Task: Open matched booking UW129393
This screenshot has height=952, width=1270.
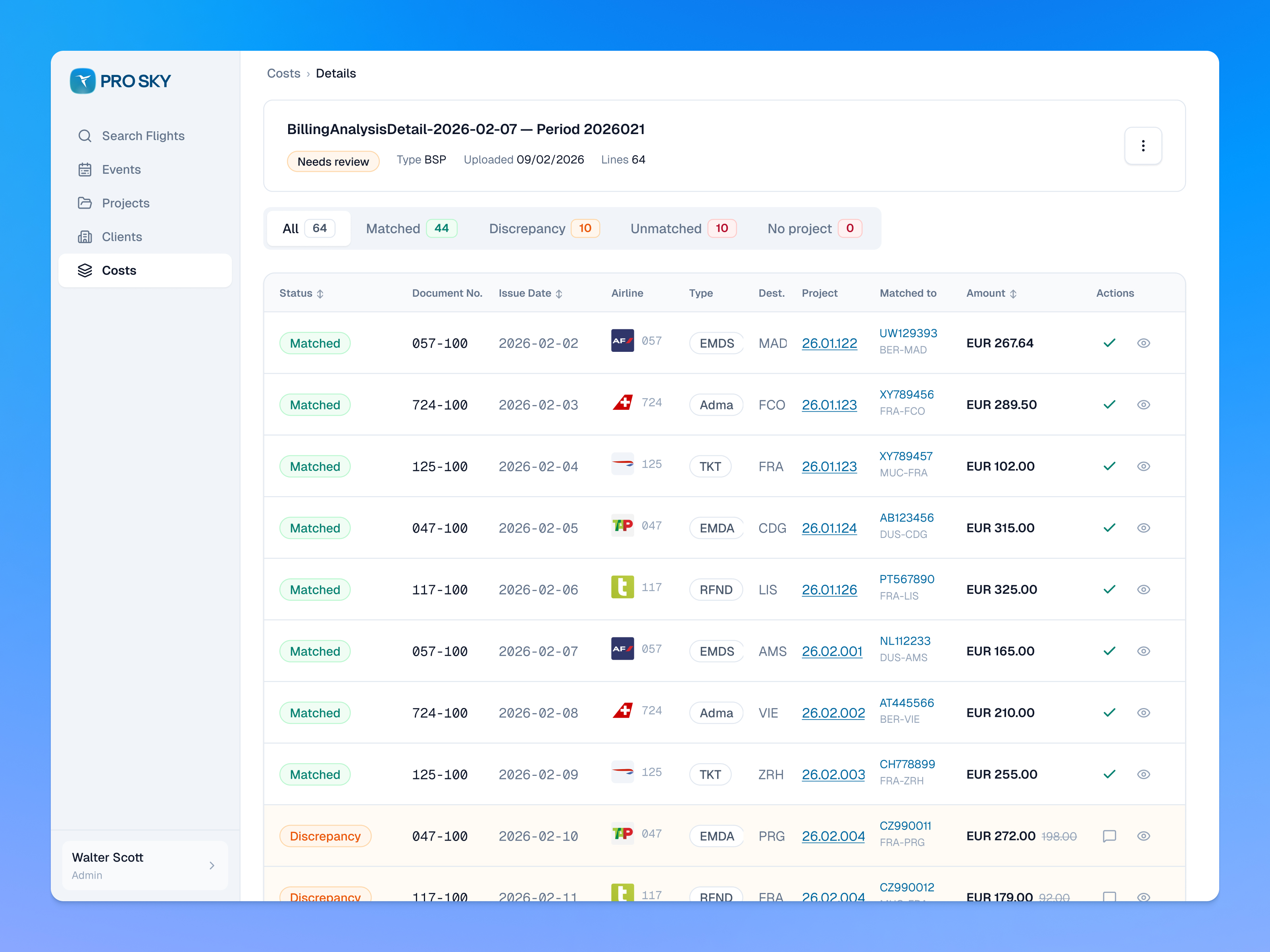Action: coord(908,334)
